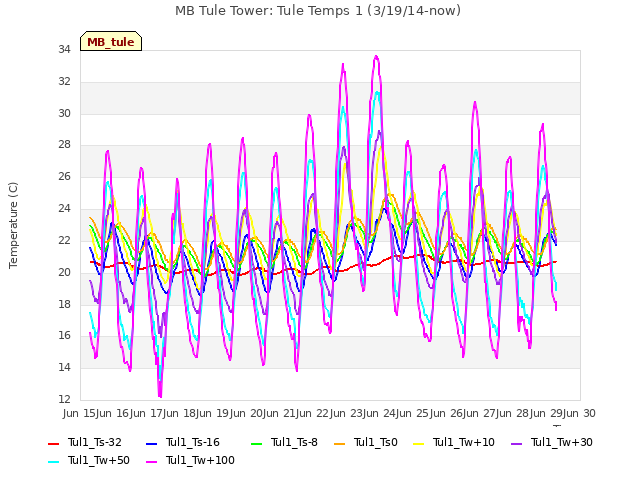Click the Tul1_Ts0 legend label
This screenshot has height=480, width=640.
[376, 442]
